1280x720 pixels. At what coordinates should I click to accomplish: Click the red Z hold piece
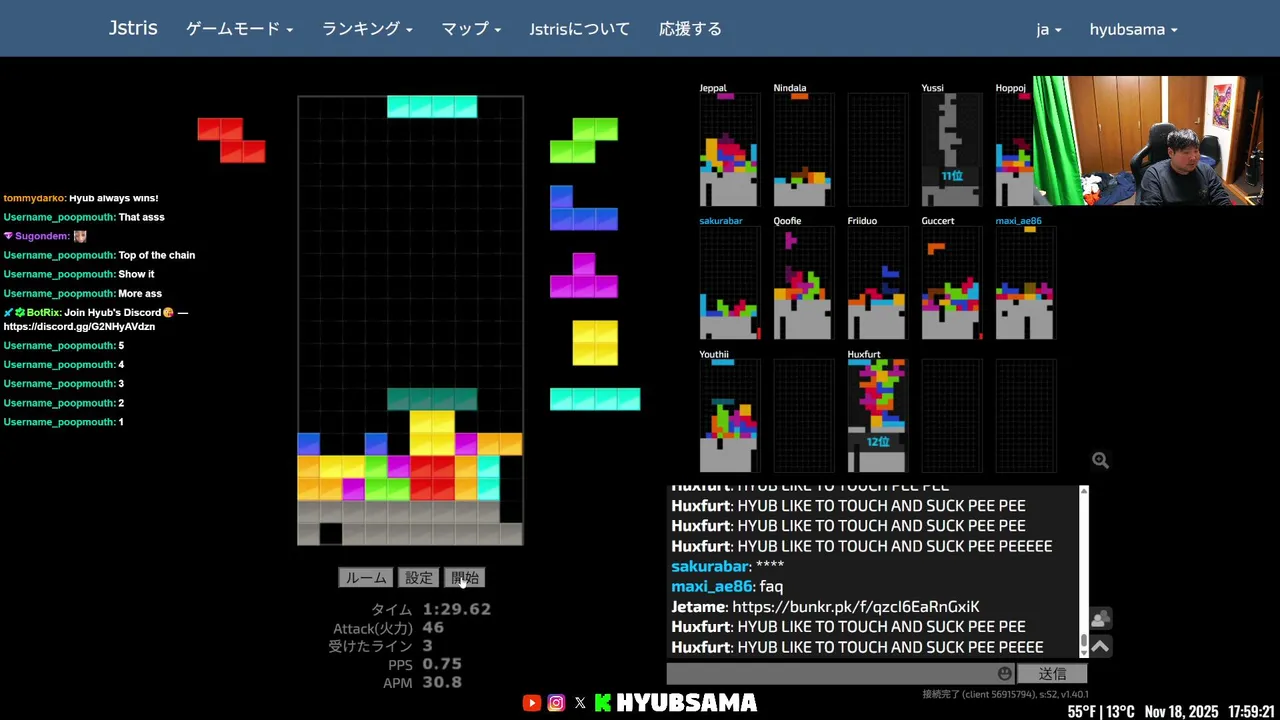click(x=231, y=140)
